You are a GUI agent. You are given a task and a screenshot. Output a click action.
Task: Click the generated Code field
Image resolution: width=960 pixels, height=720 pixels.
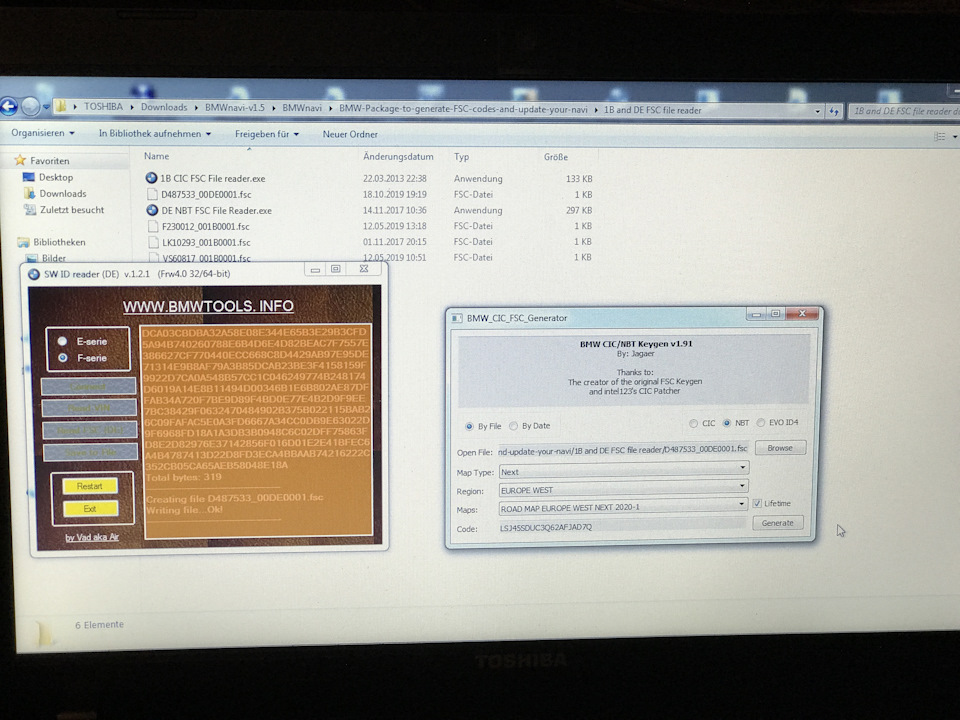click(x=623, y=526)
